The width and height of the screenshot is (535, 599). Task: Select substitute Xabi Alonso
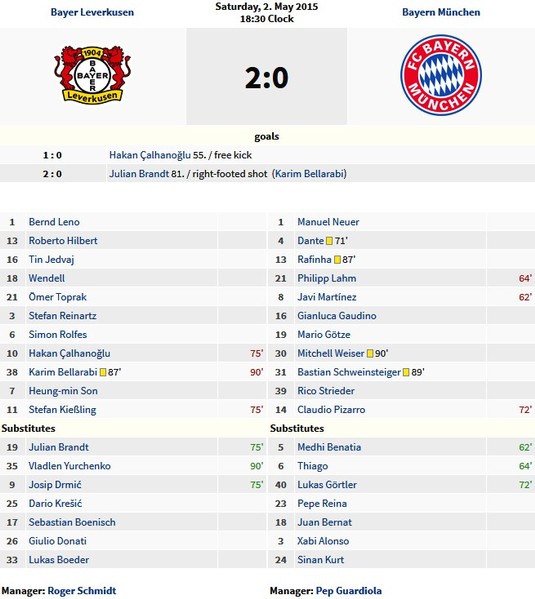[323, 541]
